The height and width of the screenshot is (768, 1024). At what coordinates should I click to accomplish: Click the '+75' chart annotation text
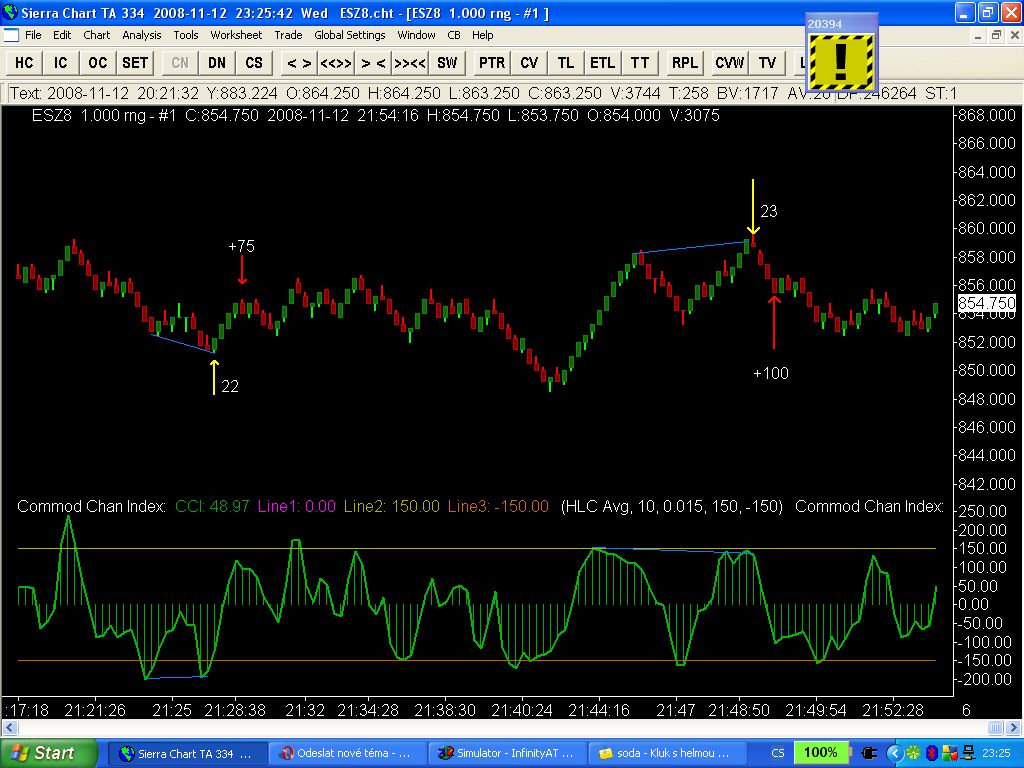(x=242, y=246)
